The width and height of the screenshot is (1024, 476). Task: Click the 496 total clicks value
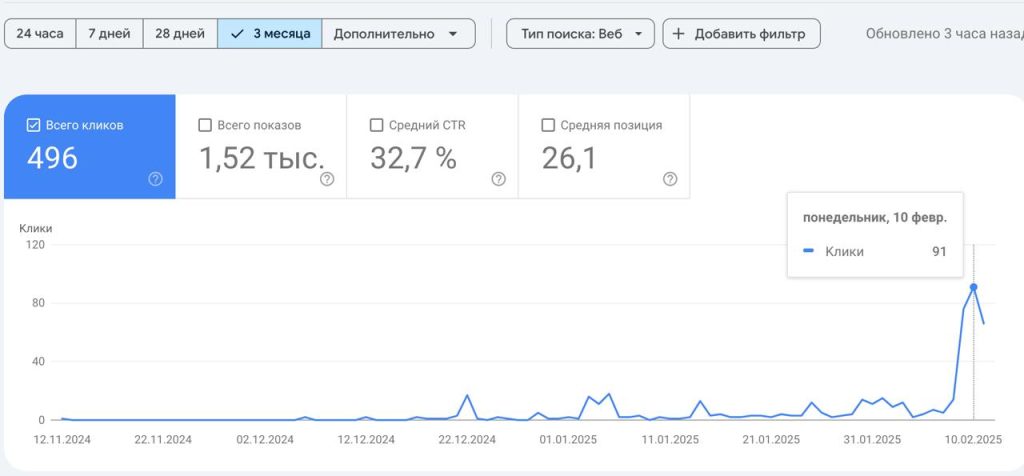[52, 159]
